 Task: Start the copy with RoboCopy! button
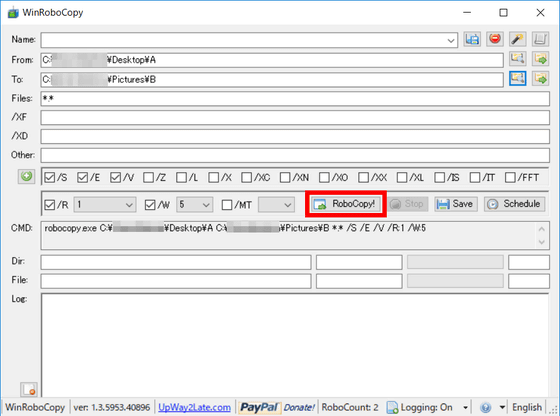click(345, 204)
